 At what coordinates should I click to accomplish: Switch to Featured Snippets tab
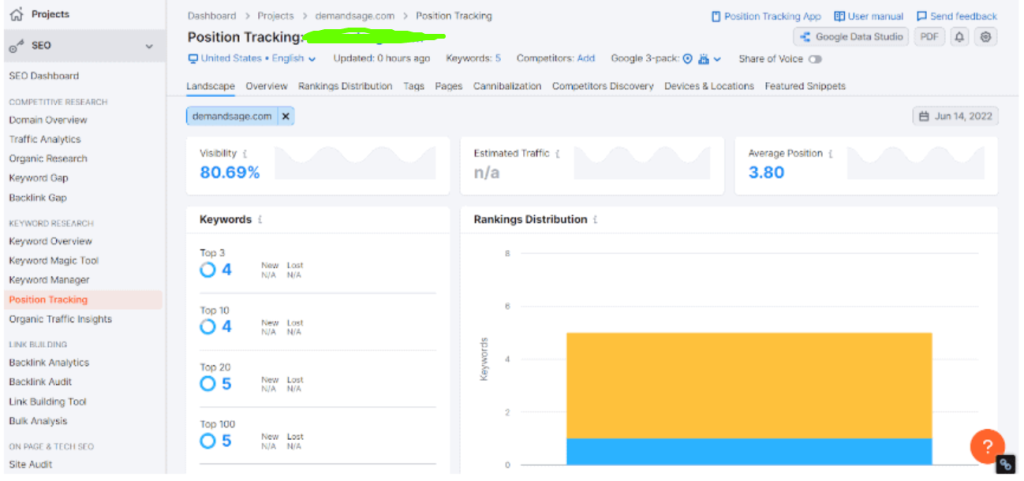(x=805, y=86)
